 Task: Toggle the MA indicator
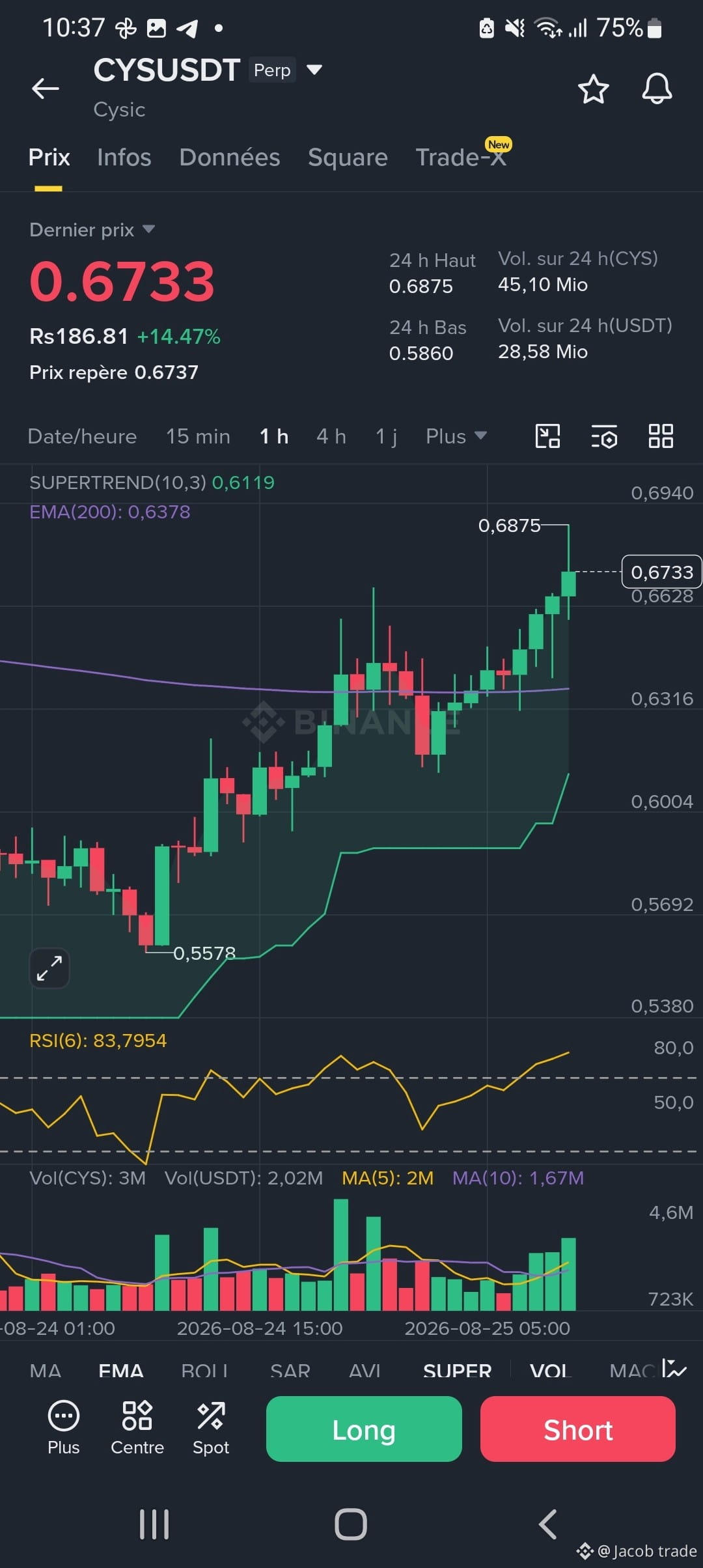point(45,1371)
